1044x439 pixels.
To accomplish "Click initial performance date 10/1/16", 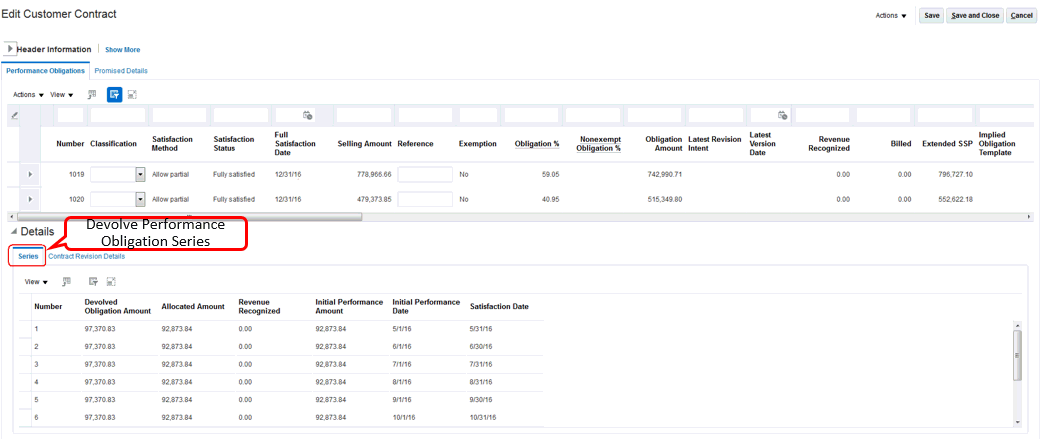I will 404,417.
